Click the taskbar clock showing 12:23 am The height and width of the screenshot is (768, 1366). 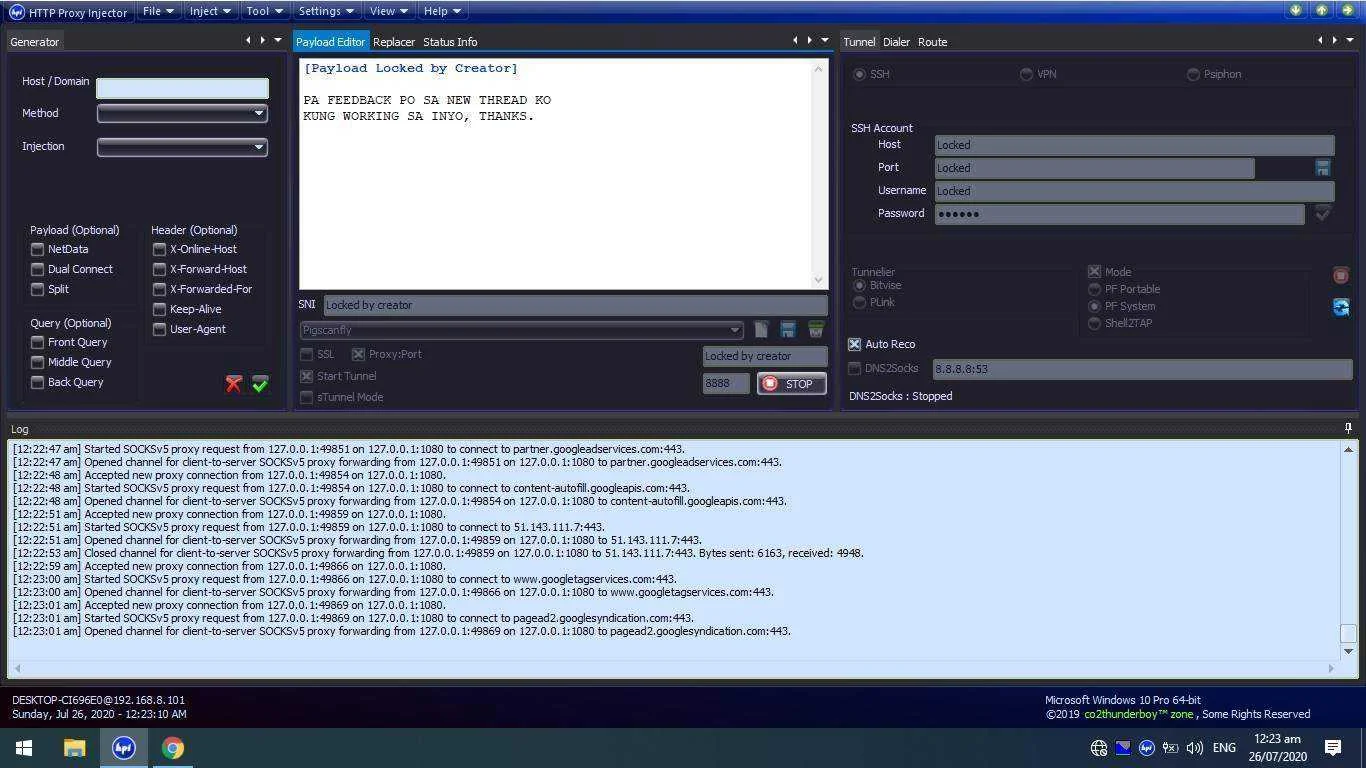(1276, 747)
